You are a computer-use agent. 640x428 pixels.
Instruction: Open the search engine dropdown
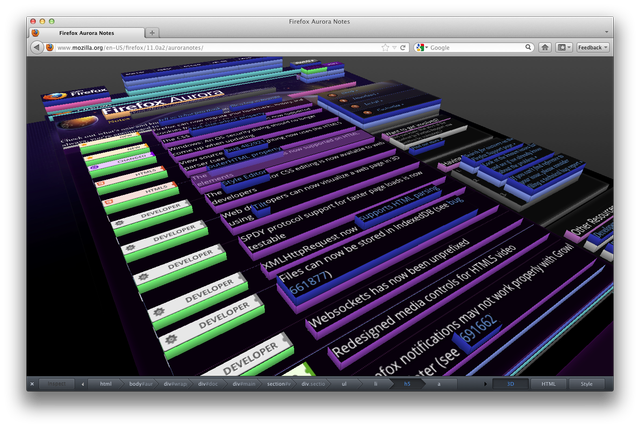coord(427,47)
